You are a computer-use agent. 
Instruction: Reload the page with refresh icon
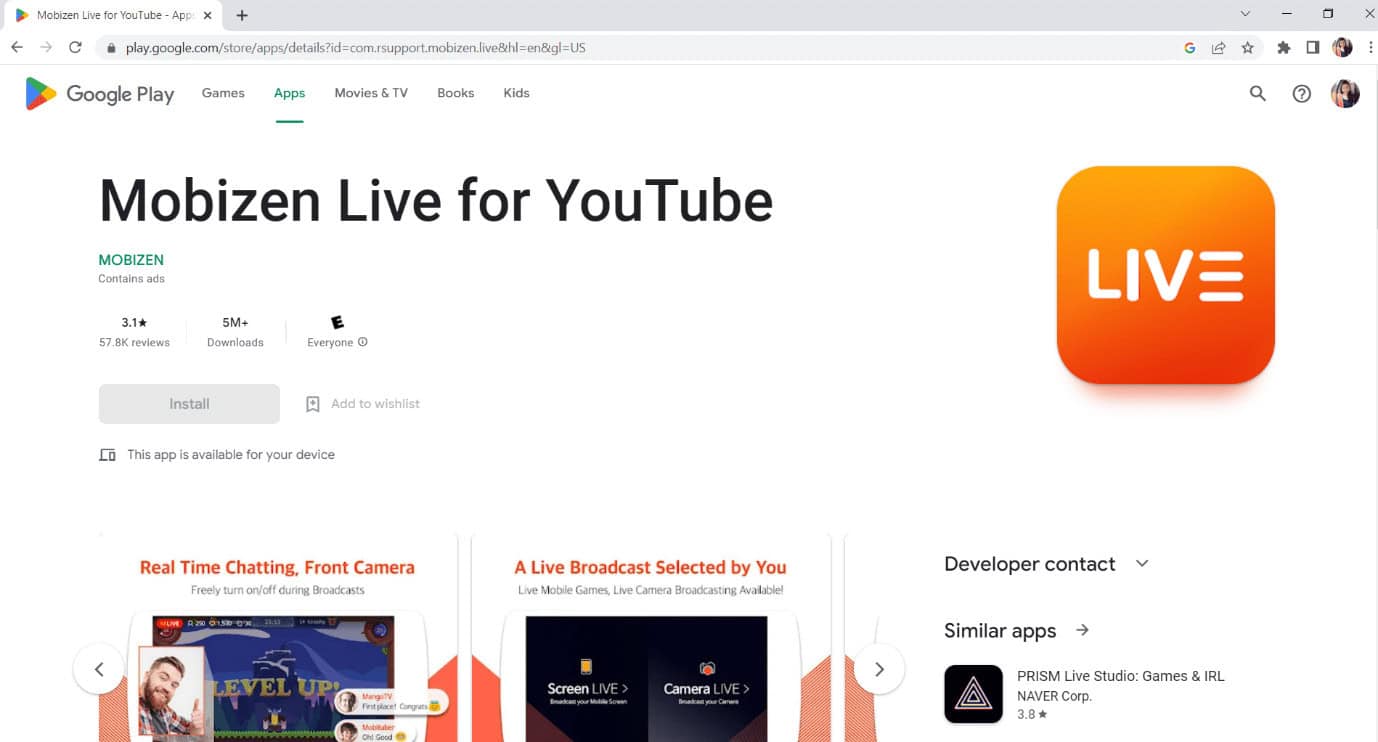pos(76,47)
